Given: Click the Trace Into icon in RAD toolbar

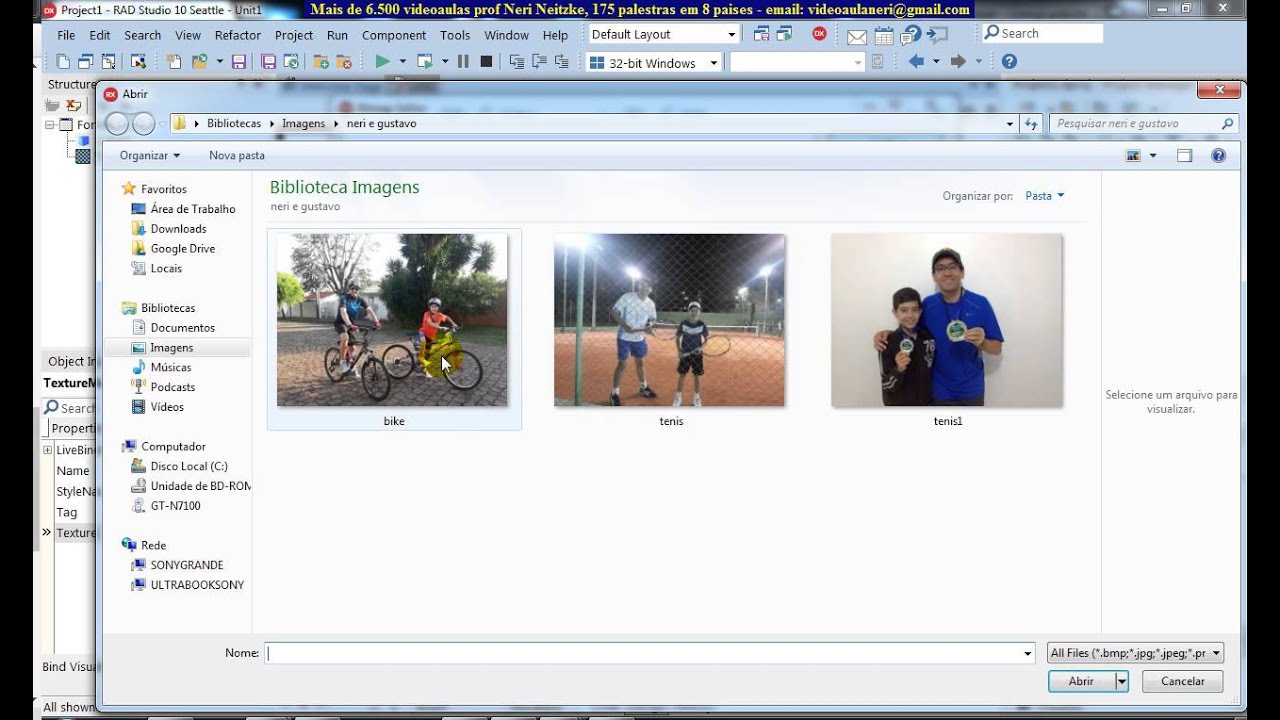Looking at the screenshot, I should [x=517, y=62].
